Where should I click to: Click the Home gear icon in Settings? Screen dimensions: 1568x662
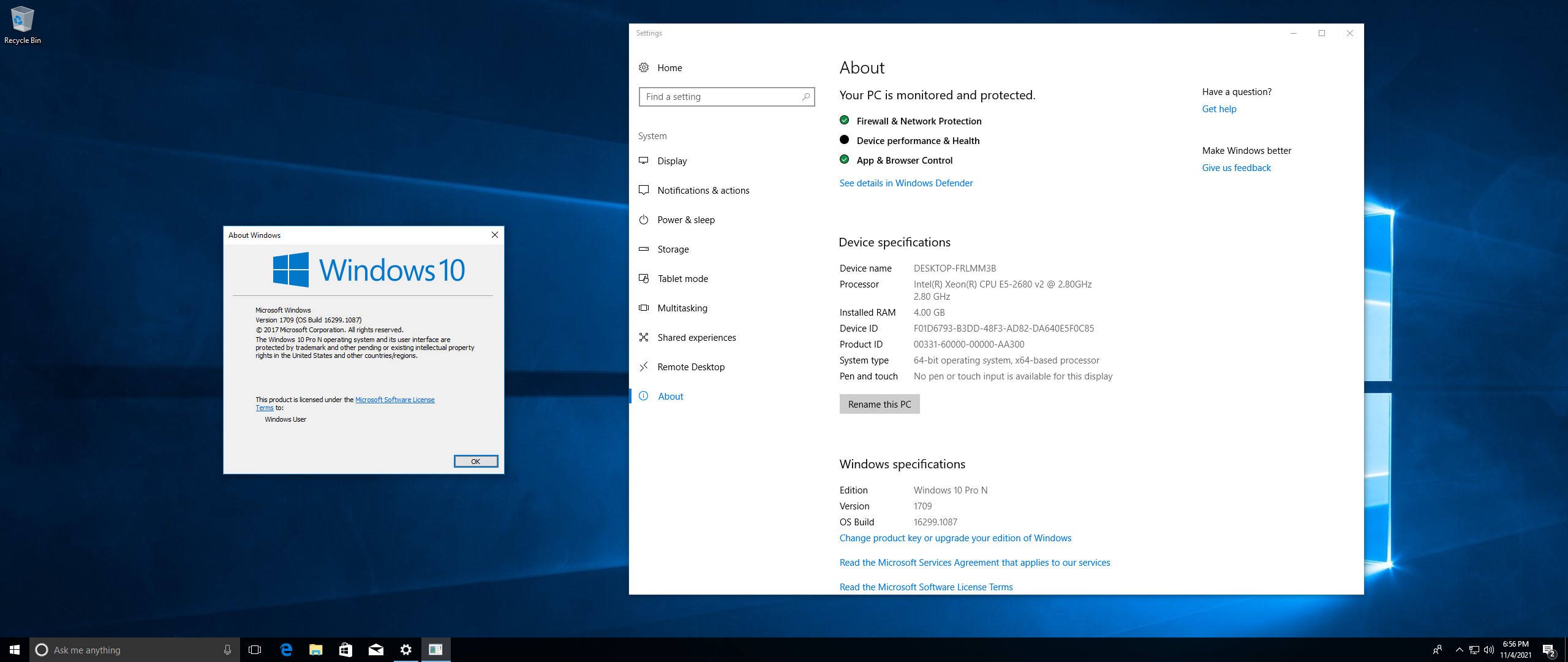click(644, 67)
